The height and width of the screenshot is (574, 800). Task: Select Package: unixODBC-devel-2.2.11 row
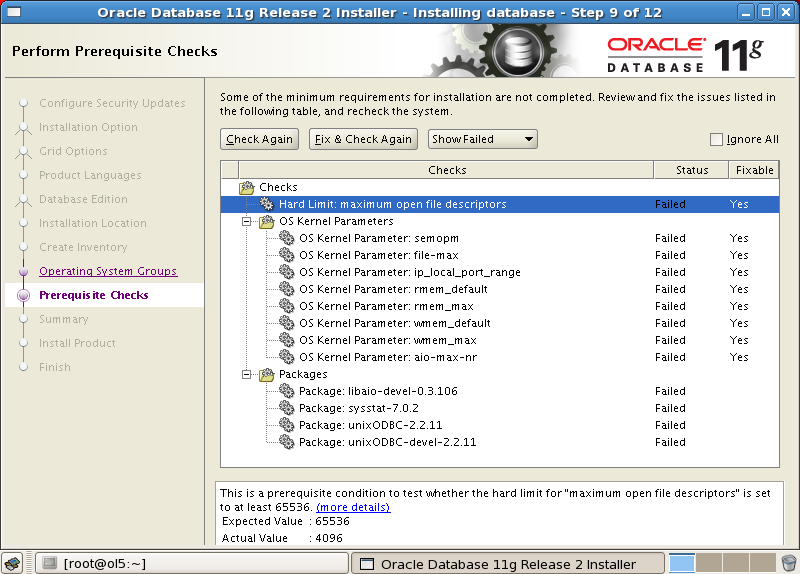[500, 442]
